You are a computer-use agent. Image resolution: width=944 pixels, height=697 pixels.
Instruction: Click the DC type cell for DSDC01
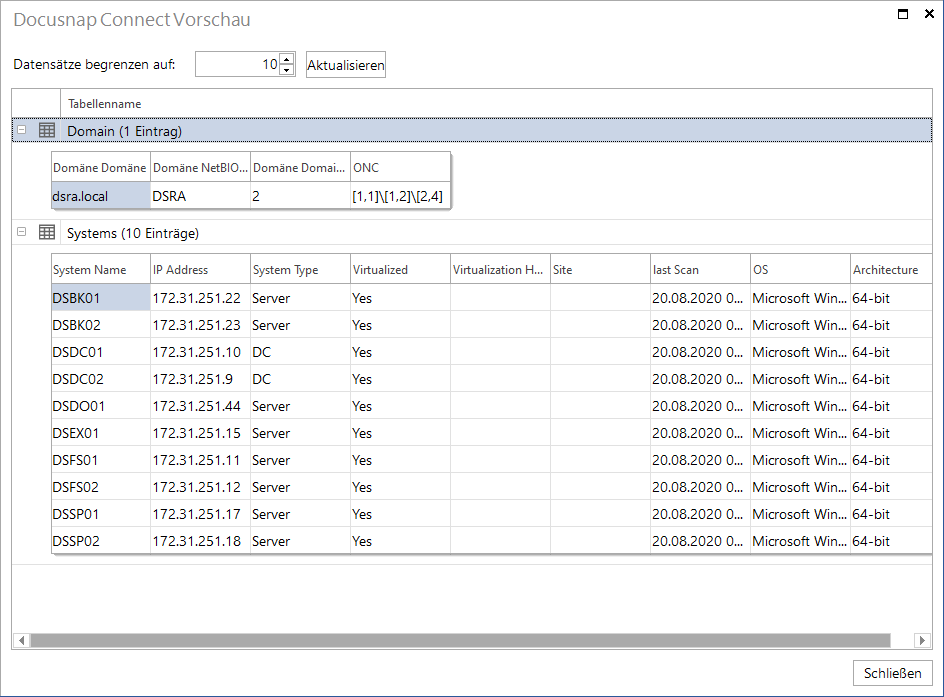(x=300, y=352)
